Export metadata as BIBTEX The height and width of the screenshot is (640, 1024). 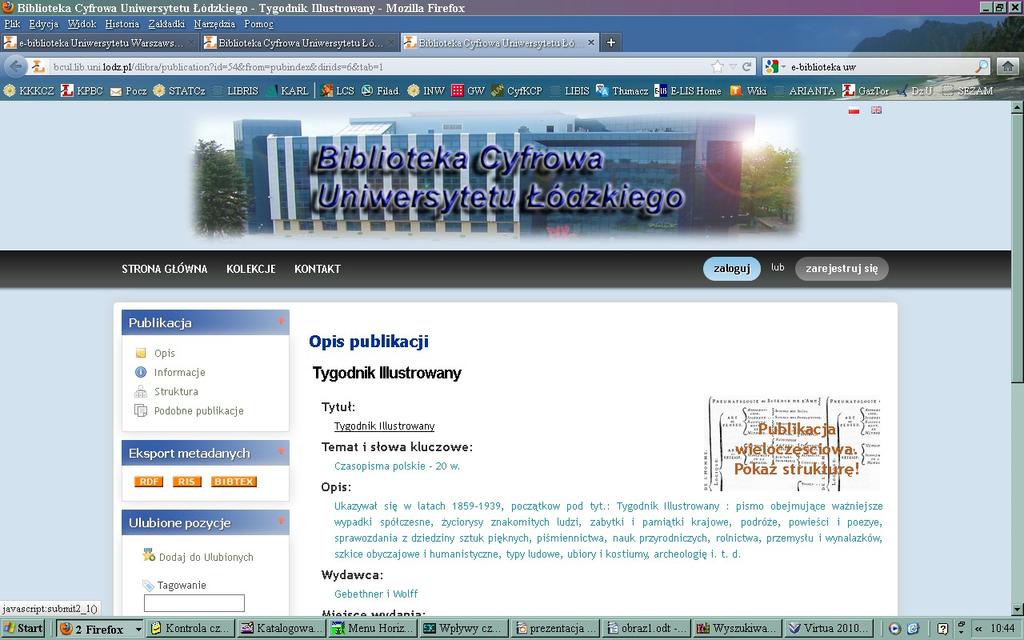coord(234,481)
